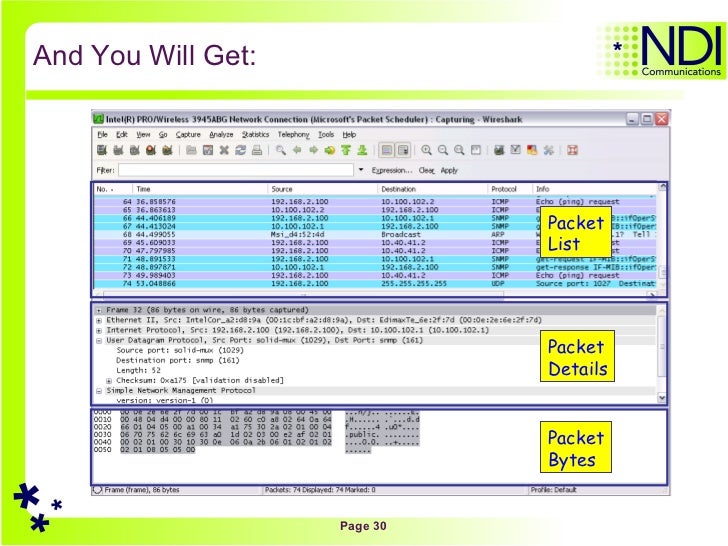Open the help lifebuoy toolbar icon
Screen dimensions: 728x546
[572, 150]
